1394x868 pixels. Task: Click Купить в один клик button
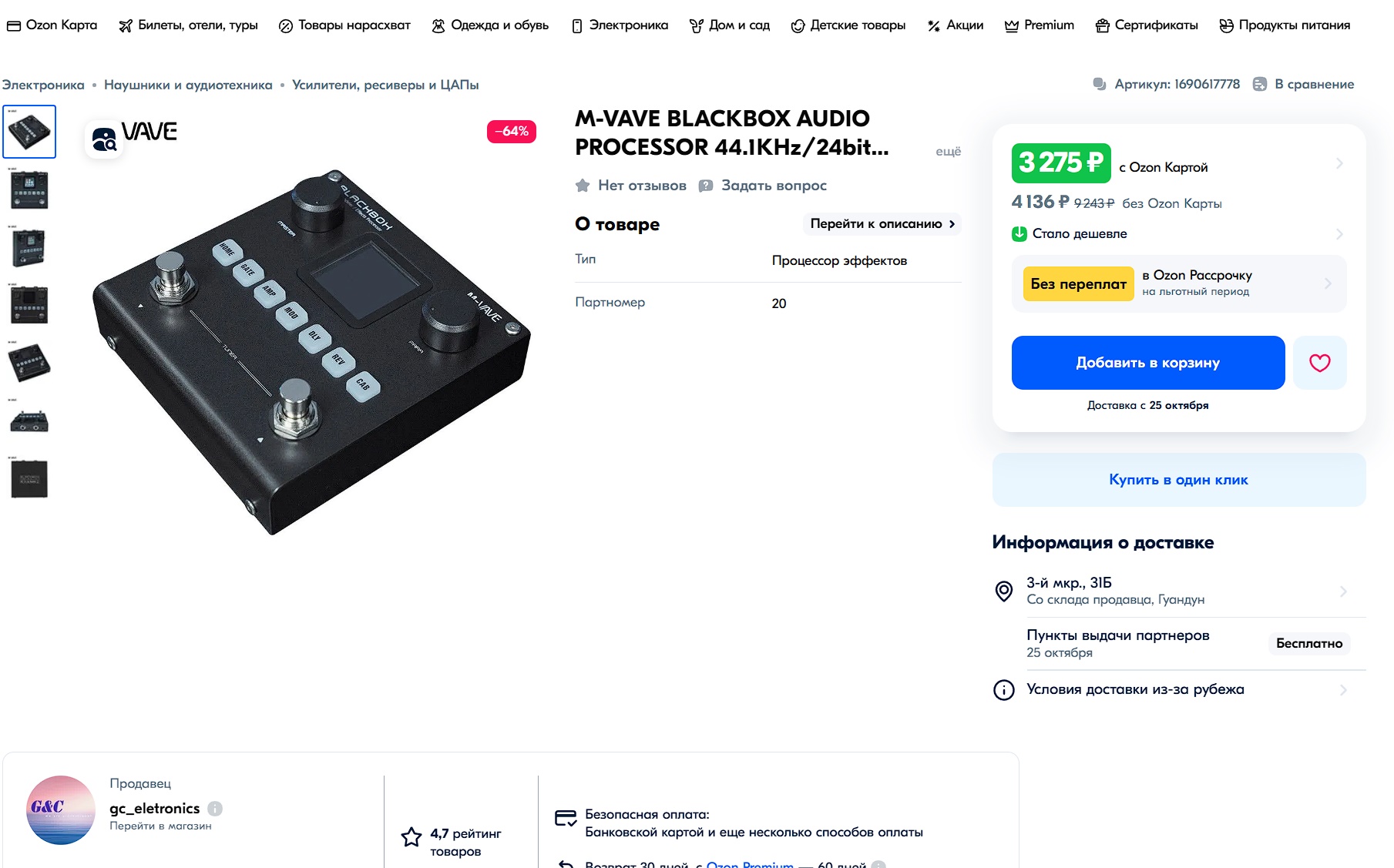1178,480
